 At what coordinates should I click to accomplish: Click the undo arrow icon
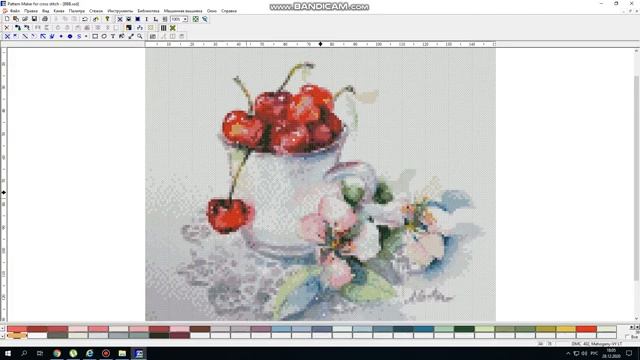[x=85, y=19]
